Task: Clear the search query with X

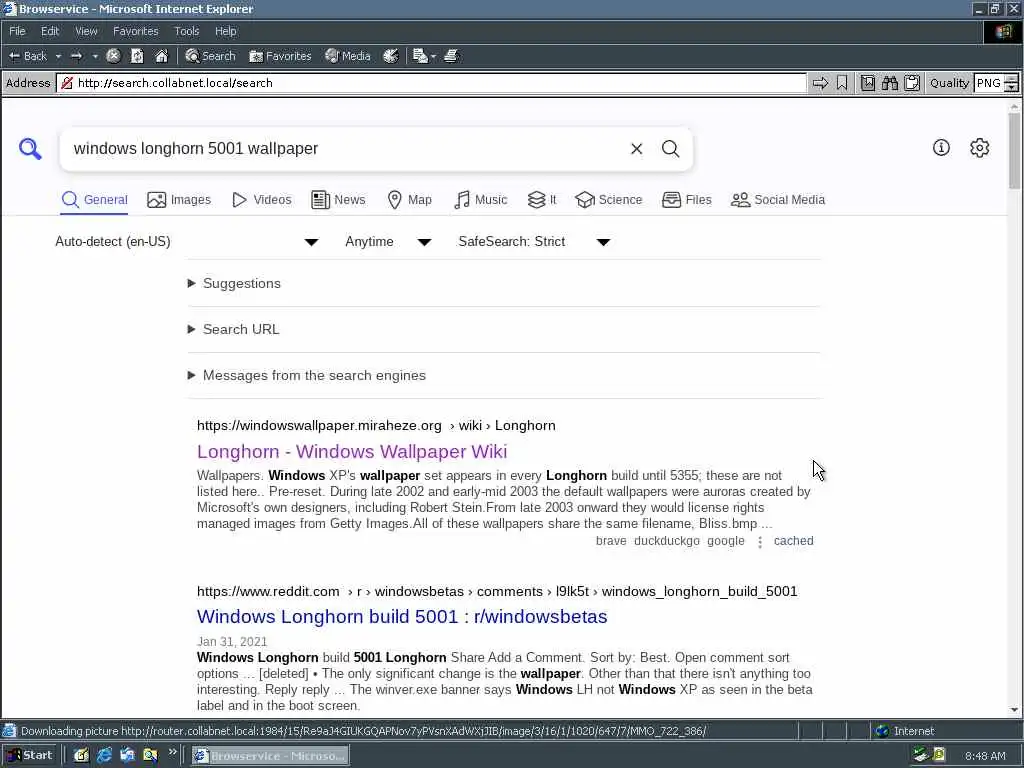Action: [x=636, y=149]
